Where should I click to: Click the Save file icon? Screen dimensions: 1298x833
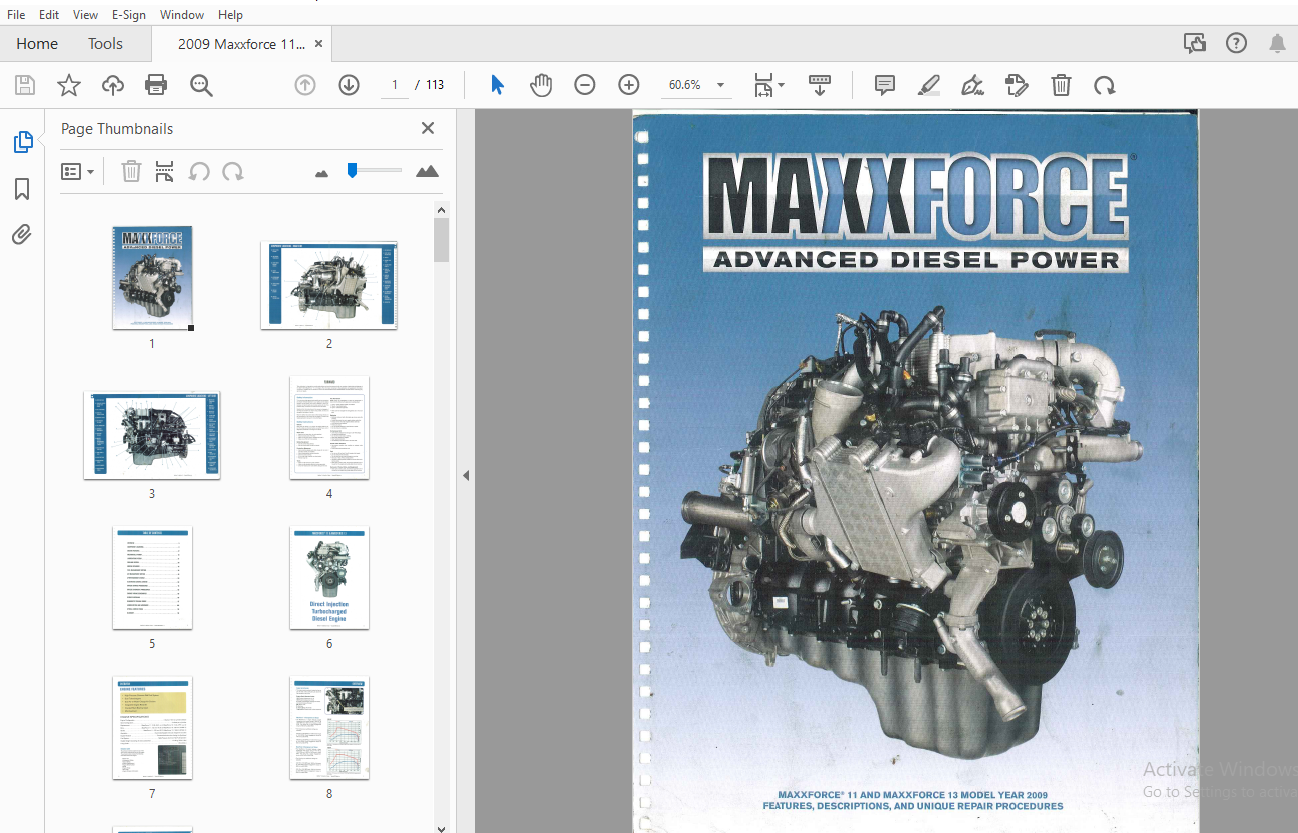pyautogui.click(x=25, y=85)
